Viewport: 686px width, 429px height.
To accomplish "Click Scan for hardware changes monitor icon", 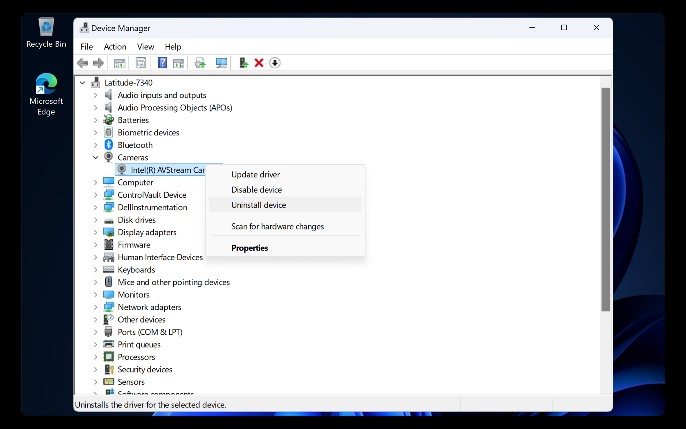I will click(221, 63).
